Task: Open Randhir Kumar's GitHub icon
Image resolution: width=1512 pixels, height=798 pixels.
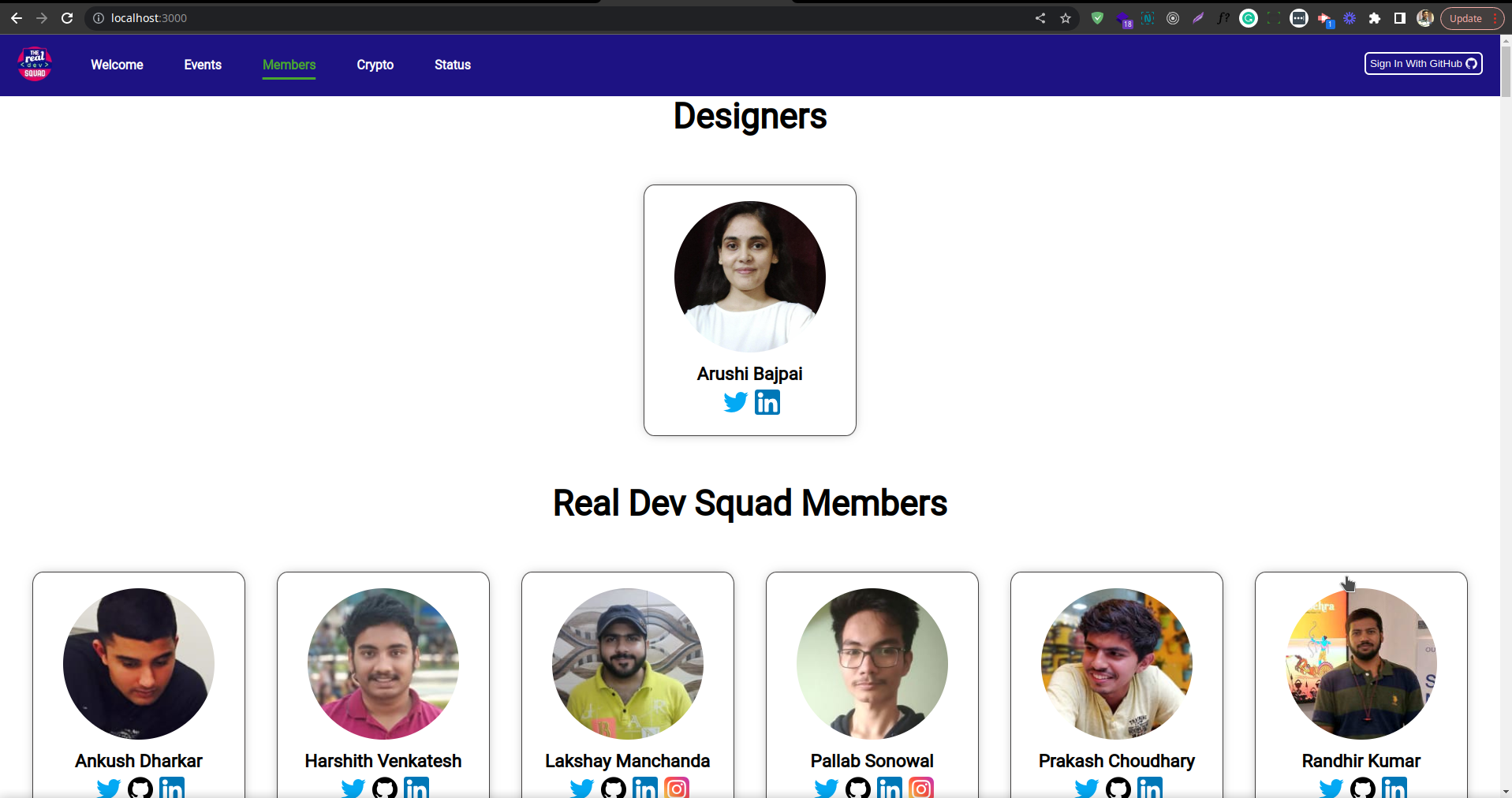Action: (1363, 788)
